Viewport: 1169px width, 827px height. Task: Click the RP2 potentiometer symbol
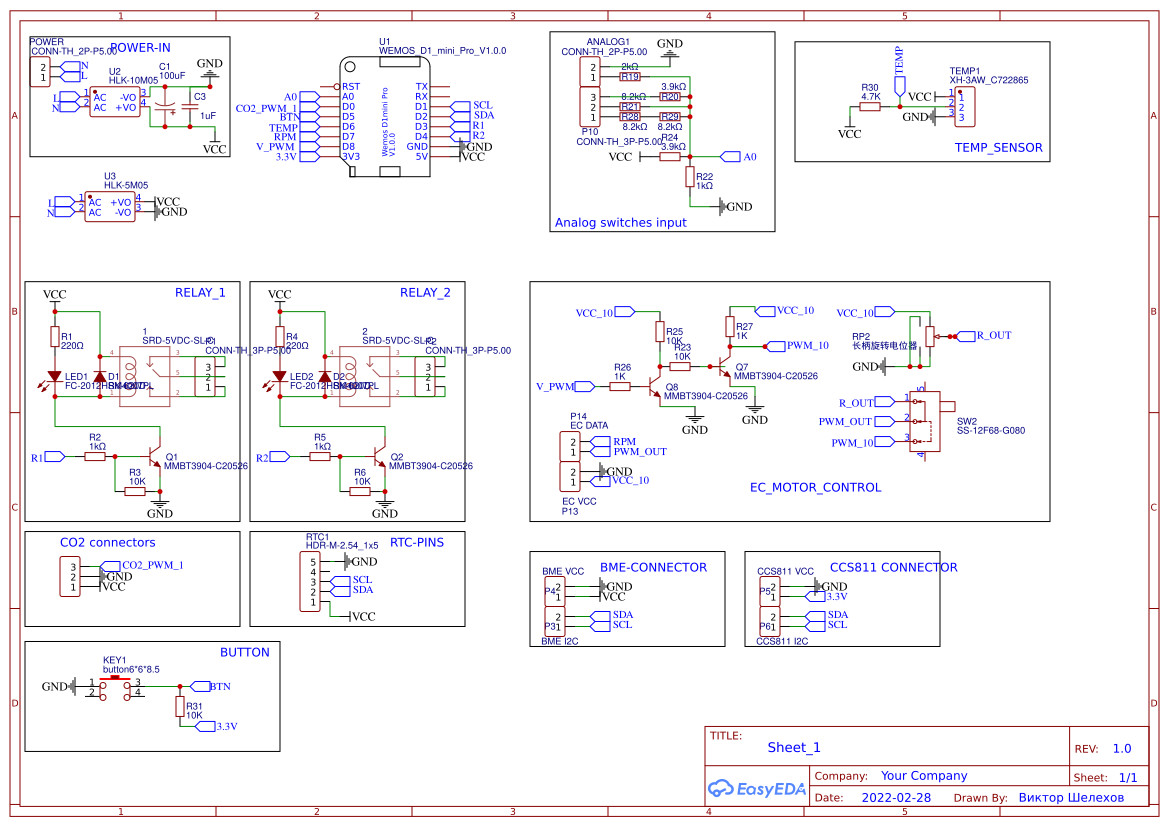tap(931, 336)
